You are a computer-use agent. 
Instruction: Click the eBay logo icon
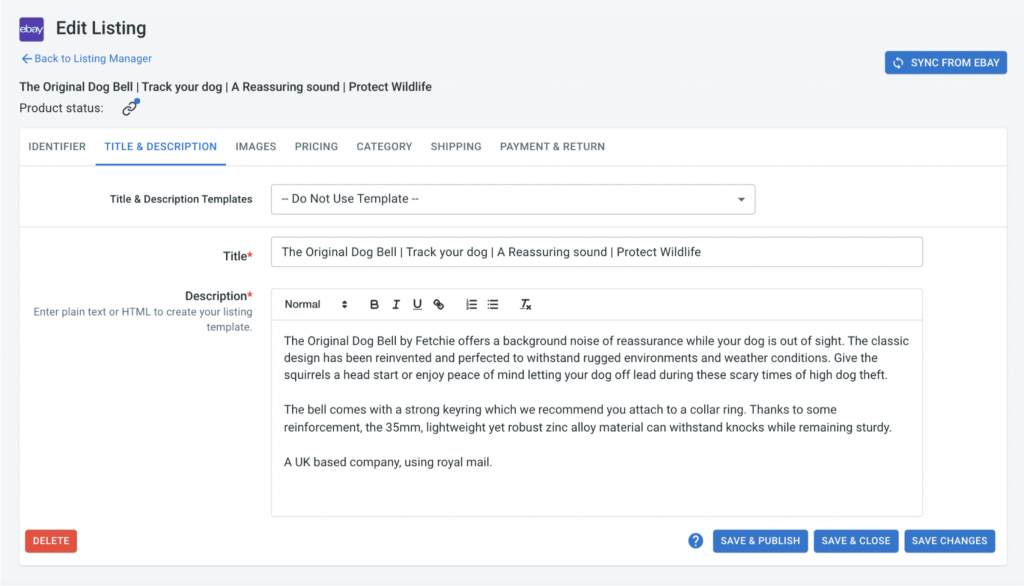(x=31, y=29)
